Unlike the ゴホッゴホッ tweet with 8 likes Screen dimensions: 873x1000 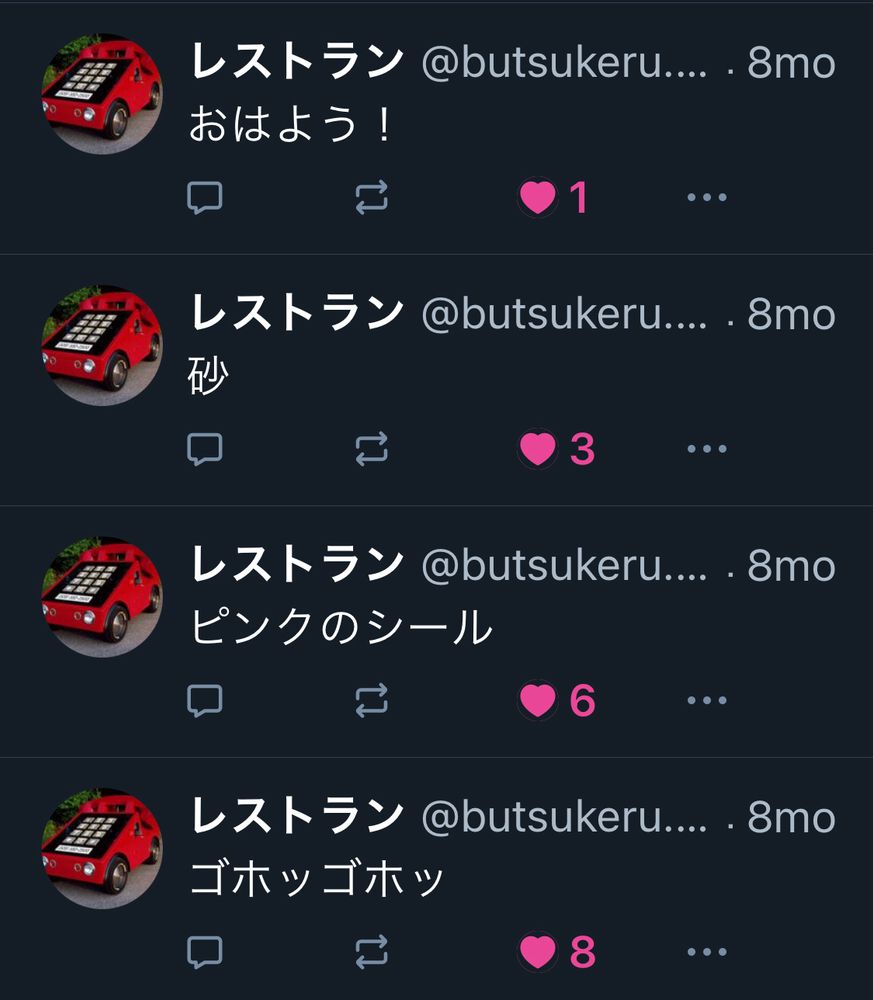tap(538, 952)
